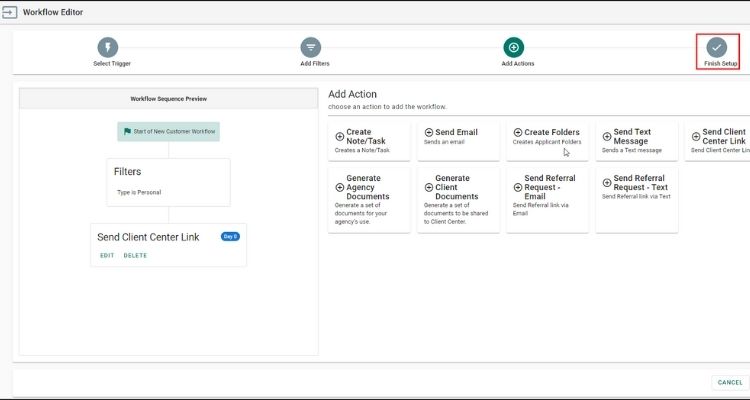Click 'choose an action to add the workflow' text
The width and height of the screenshot is (750, 400).
click(x=387, y=107)
